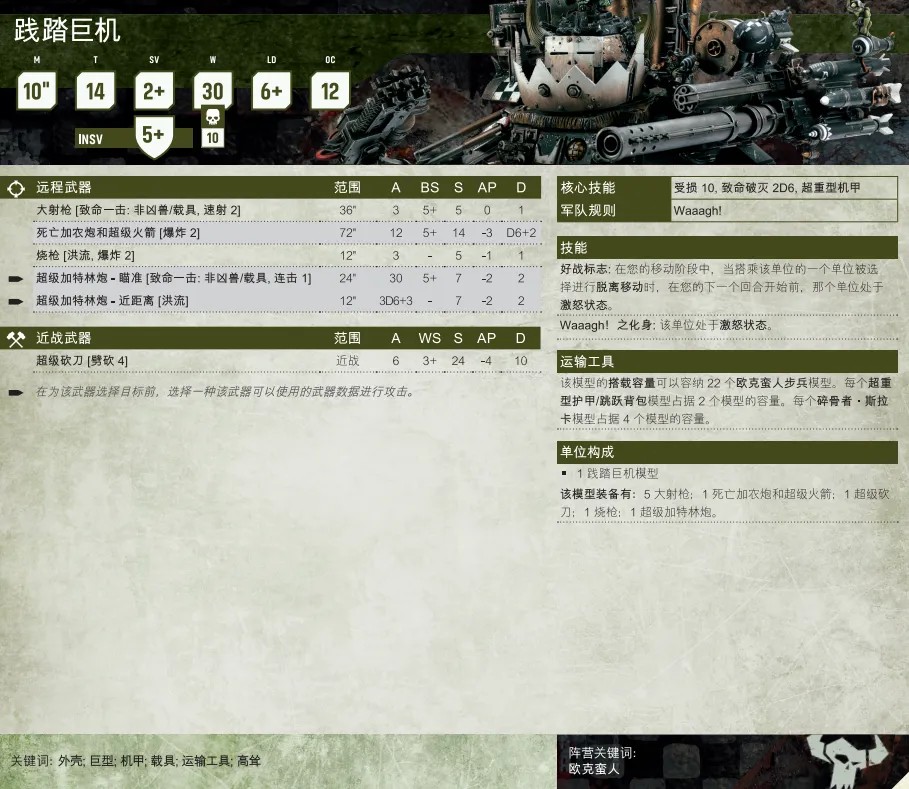The width and height of the screenshot is (909, 789).
Task: Click the arrow marker beside 超级加特林炮 – 瞄准
Action: (x=16, y=279)
